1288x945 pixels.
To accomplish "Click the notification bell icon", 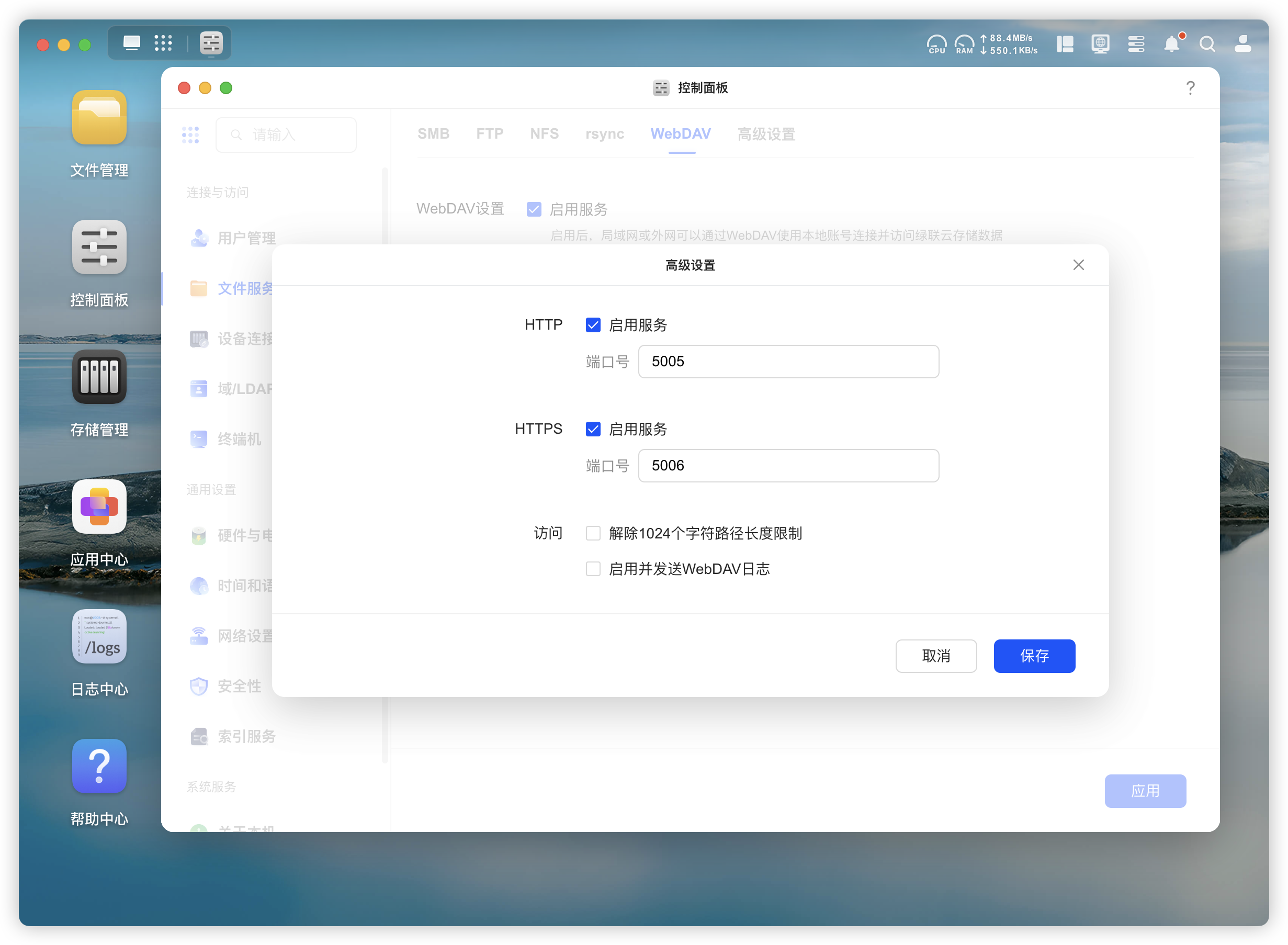I will (1171, 44).
